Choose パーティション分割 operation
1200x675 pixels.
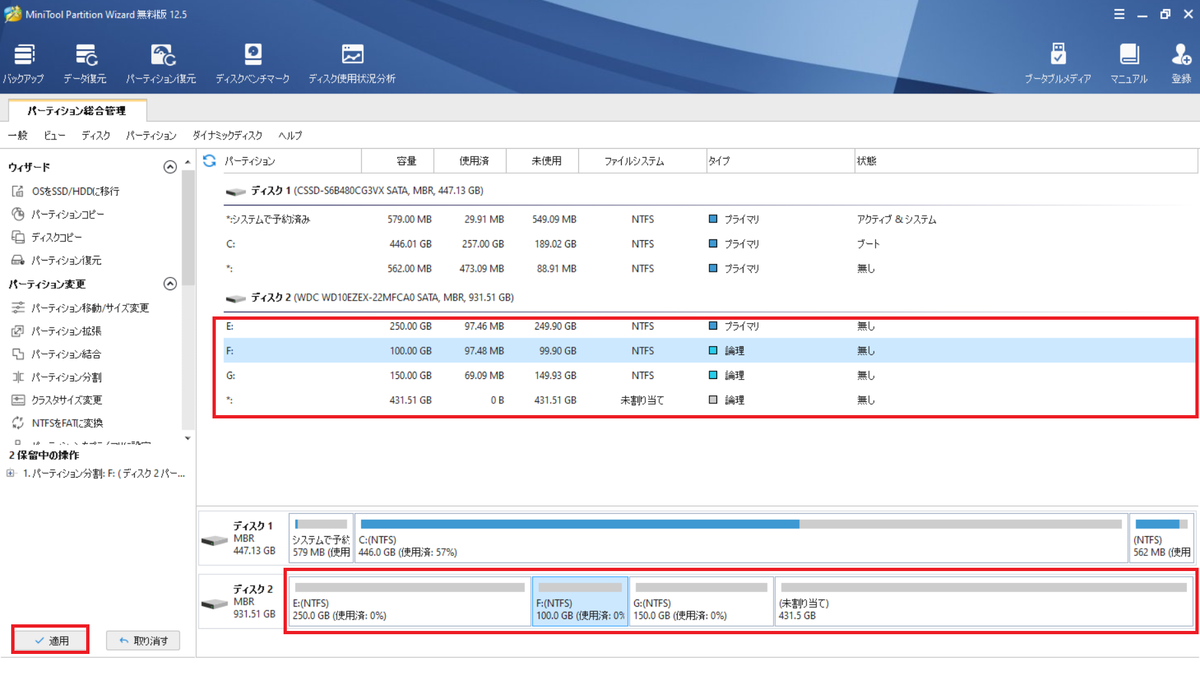56,377
